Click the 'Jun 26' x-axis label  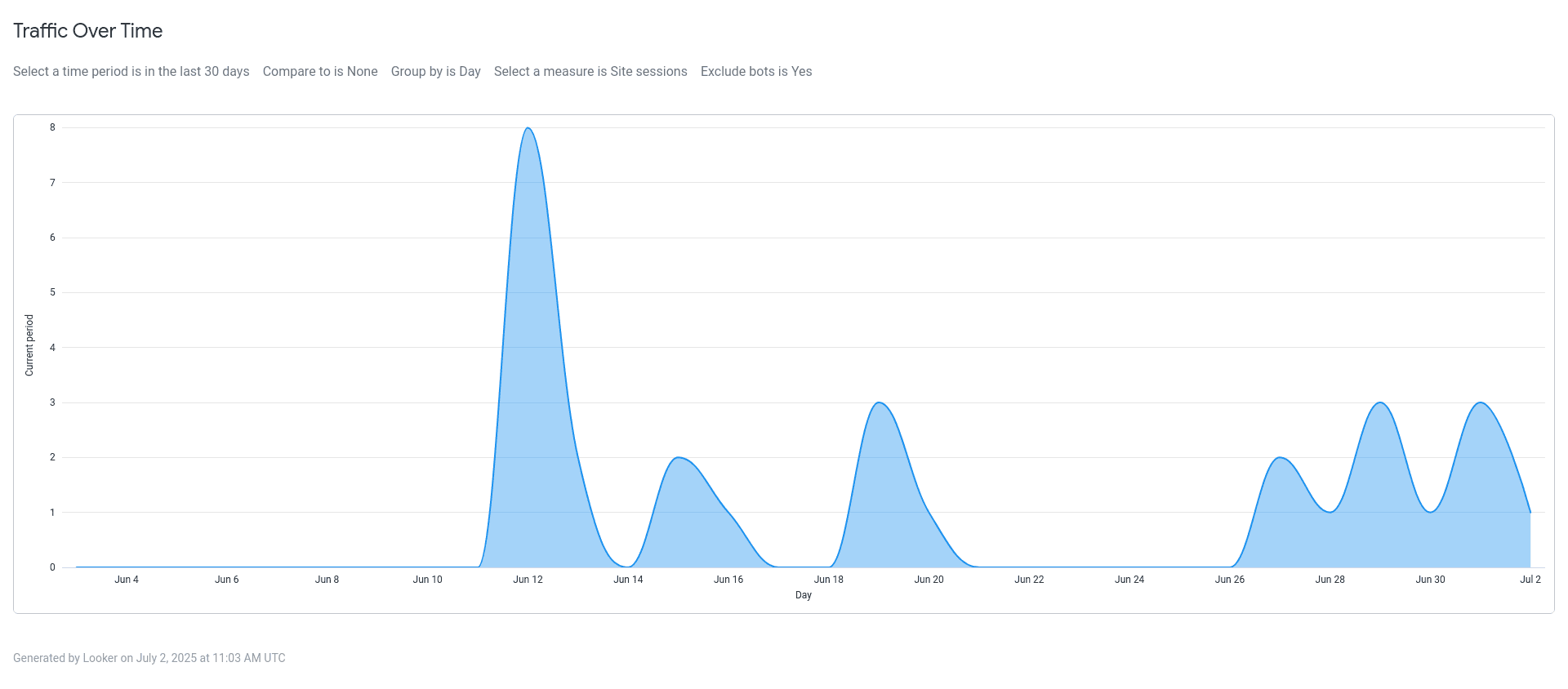[1230, 580]
